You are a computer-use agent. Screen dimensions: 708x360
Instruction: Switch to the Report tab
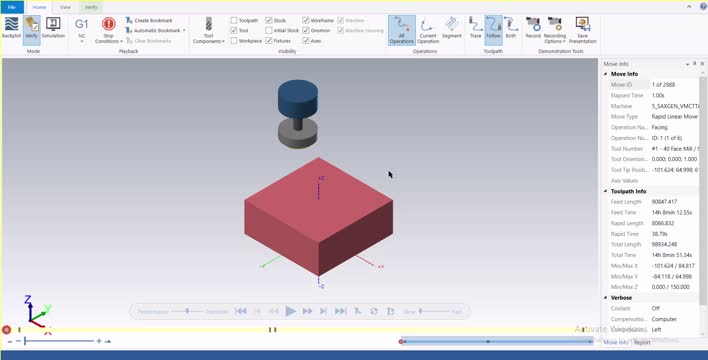642,342
